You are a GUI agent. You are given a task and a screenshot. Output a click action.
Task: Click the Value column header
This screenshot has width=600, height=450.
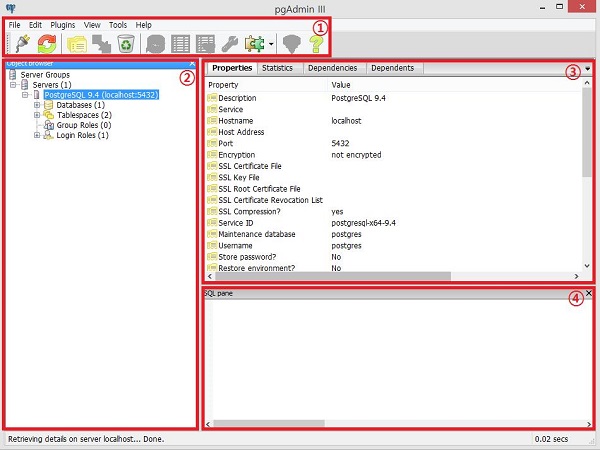coord(455,85)
